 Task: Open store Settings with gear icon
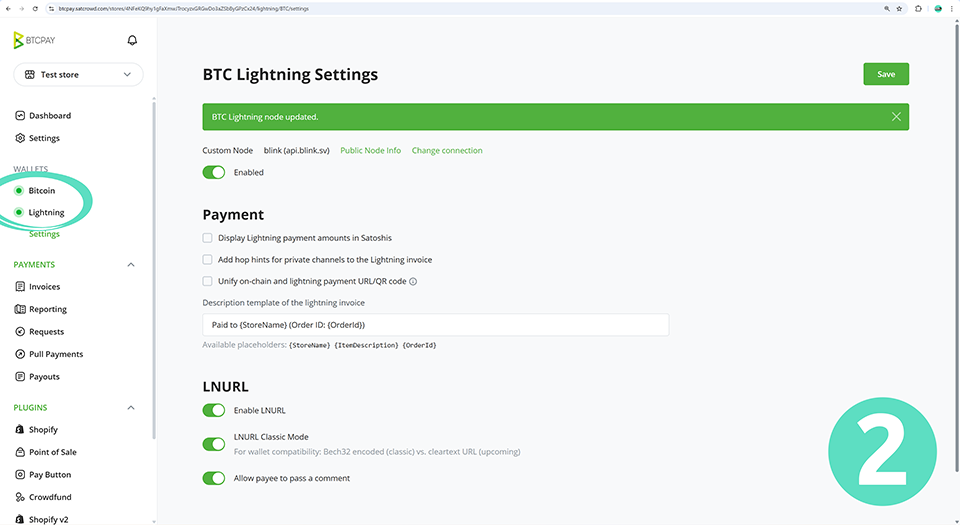point(43,138)
